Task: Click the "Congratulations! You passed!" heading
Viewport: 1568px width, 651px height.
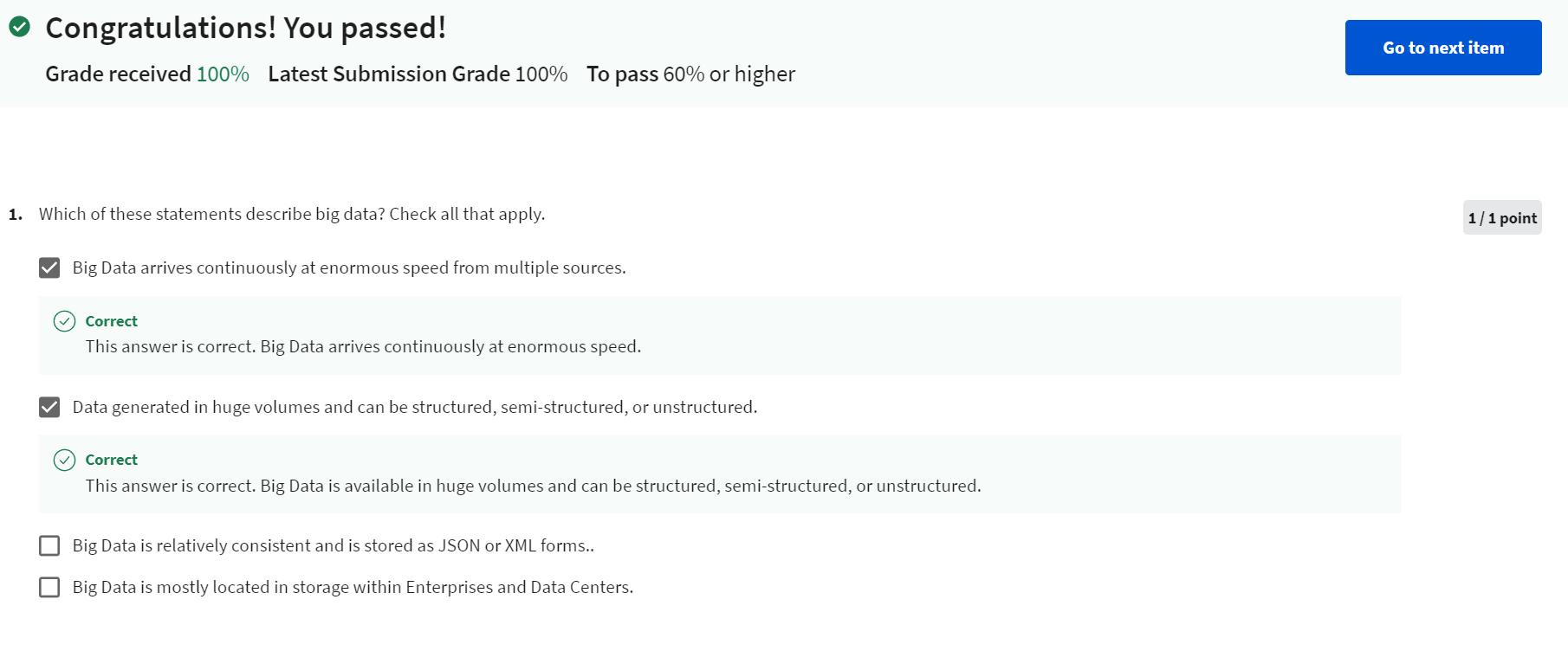Action: point(245,27)
